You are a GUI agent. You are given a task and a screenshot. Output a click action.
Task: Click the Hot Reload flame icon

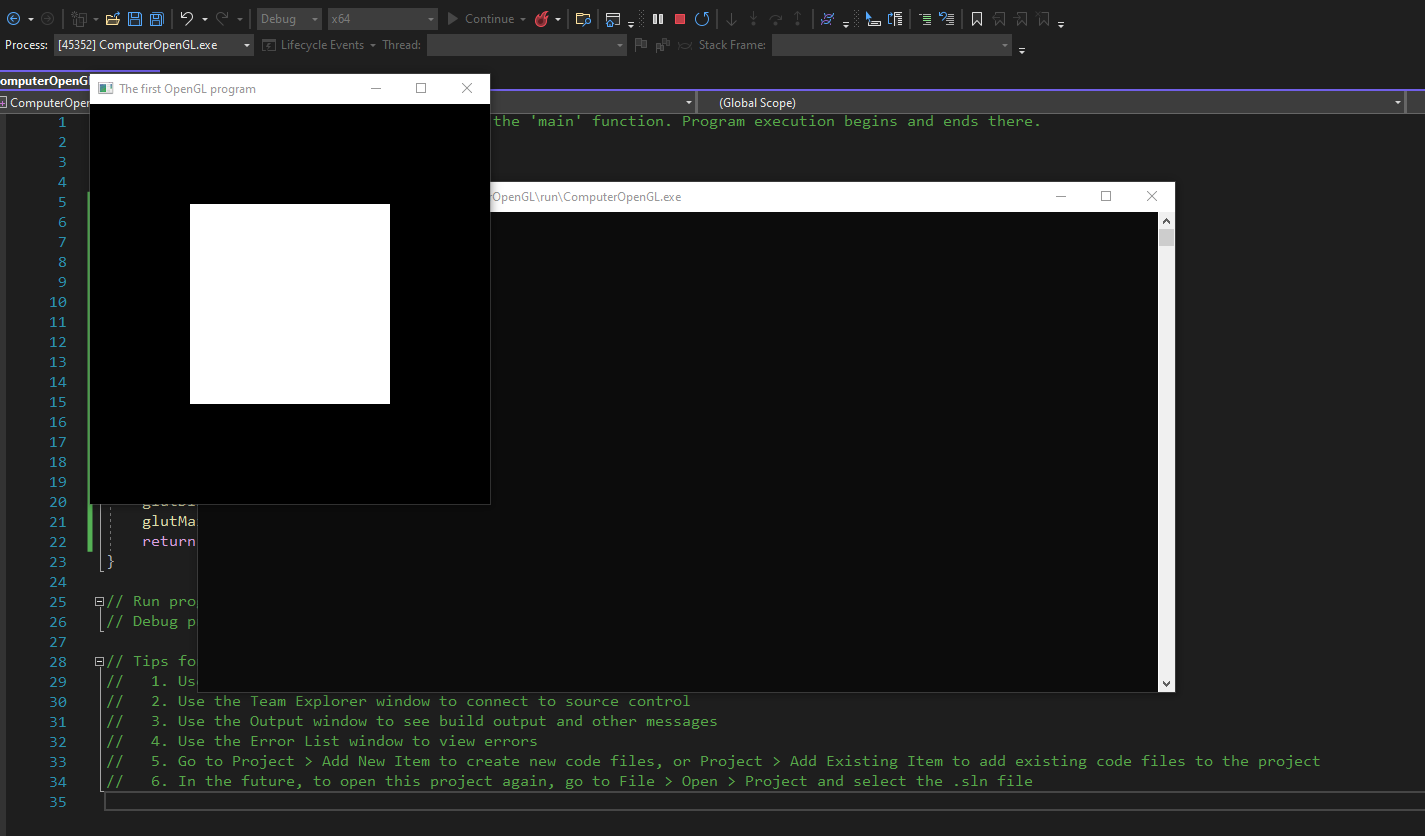point(541,19)
